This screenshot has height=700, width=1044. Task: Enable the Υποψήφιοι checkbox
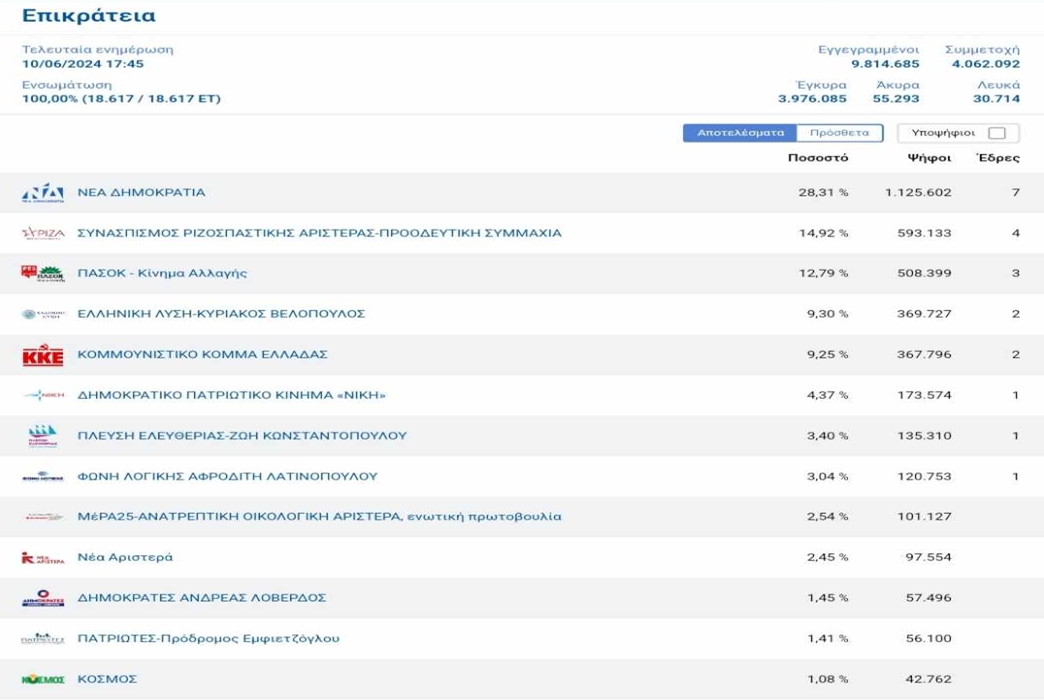996,133
